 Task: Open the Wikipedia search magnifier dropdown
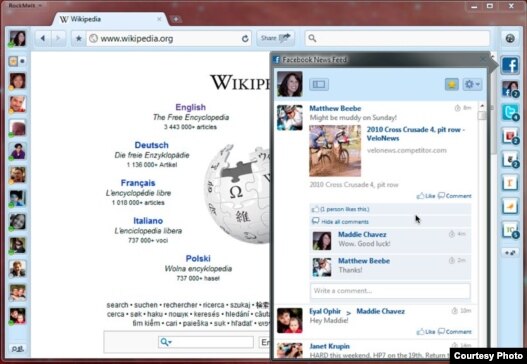tap(166, 342)
